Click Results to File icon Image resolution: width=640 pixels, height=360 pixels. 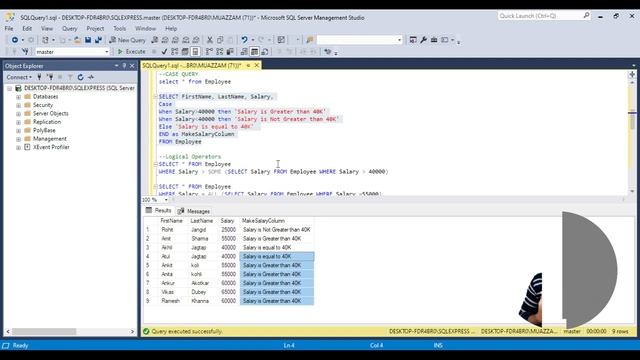[x=265, y=52]
